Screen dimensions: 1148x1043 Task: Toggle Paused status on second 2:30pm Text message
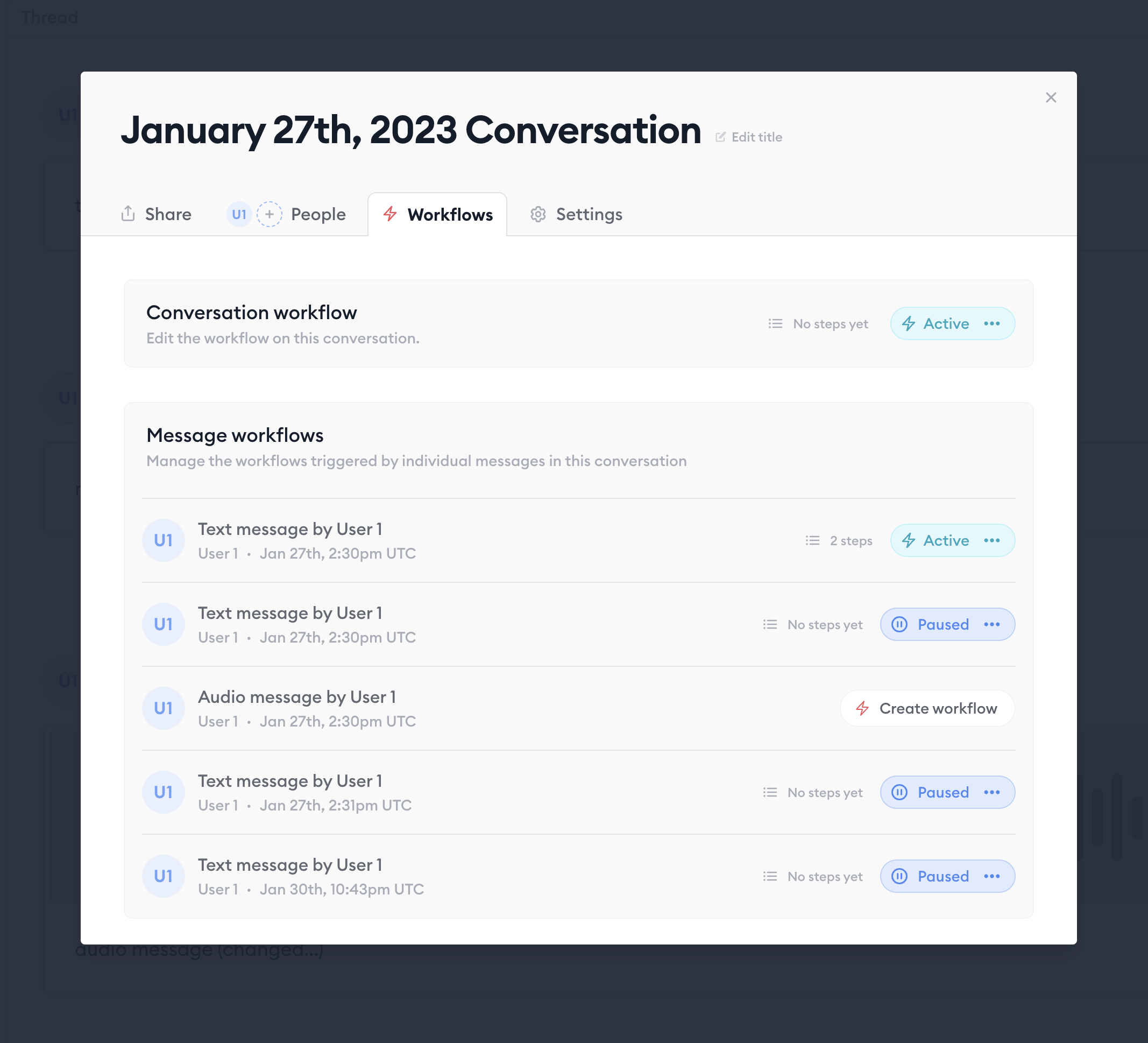click(x=932, y=624)
